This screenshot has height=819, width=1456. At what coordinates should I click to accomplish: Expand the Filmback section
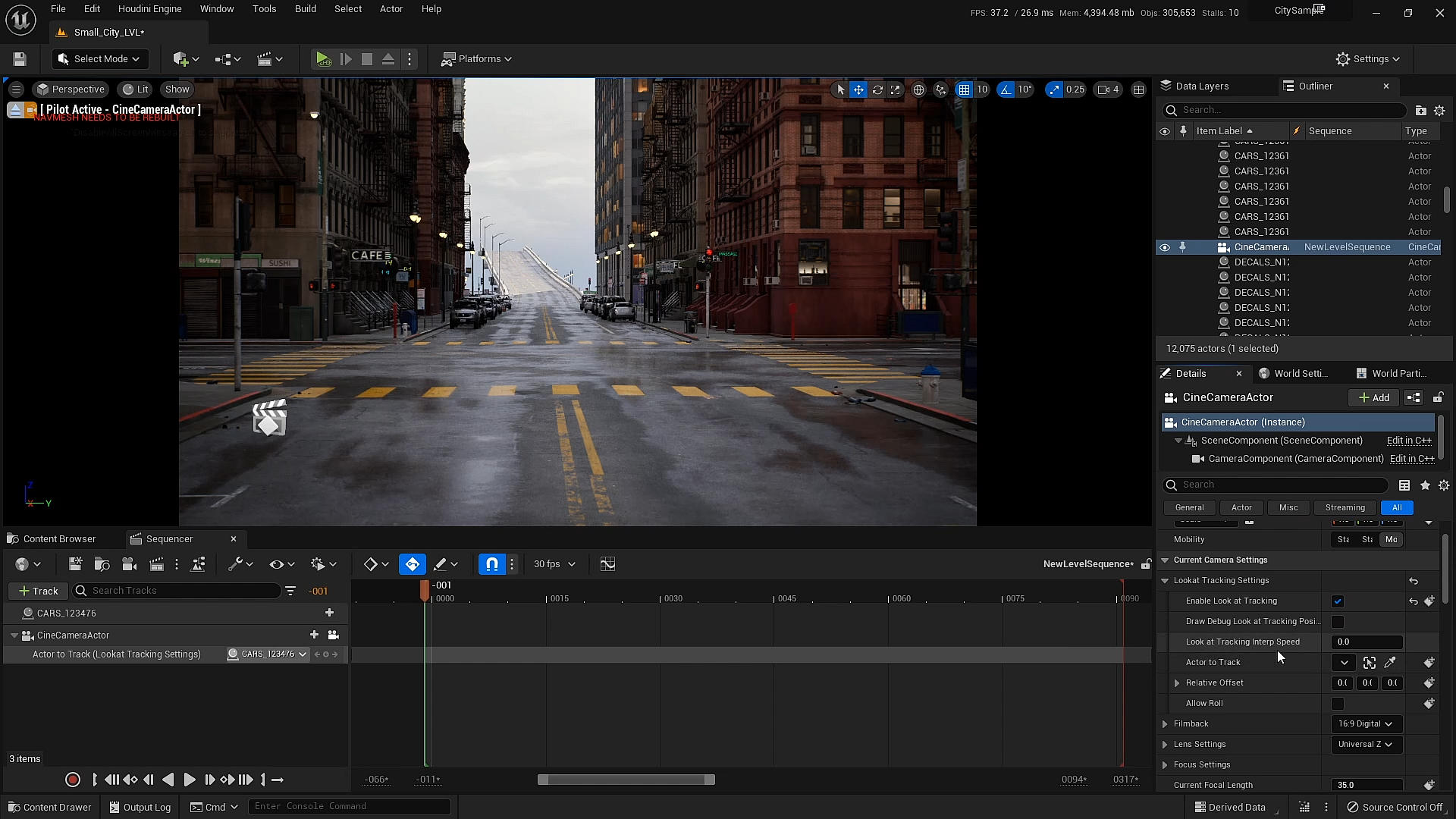coord(1165,724)
